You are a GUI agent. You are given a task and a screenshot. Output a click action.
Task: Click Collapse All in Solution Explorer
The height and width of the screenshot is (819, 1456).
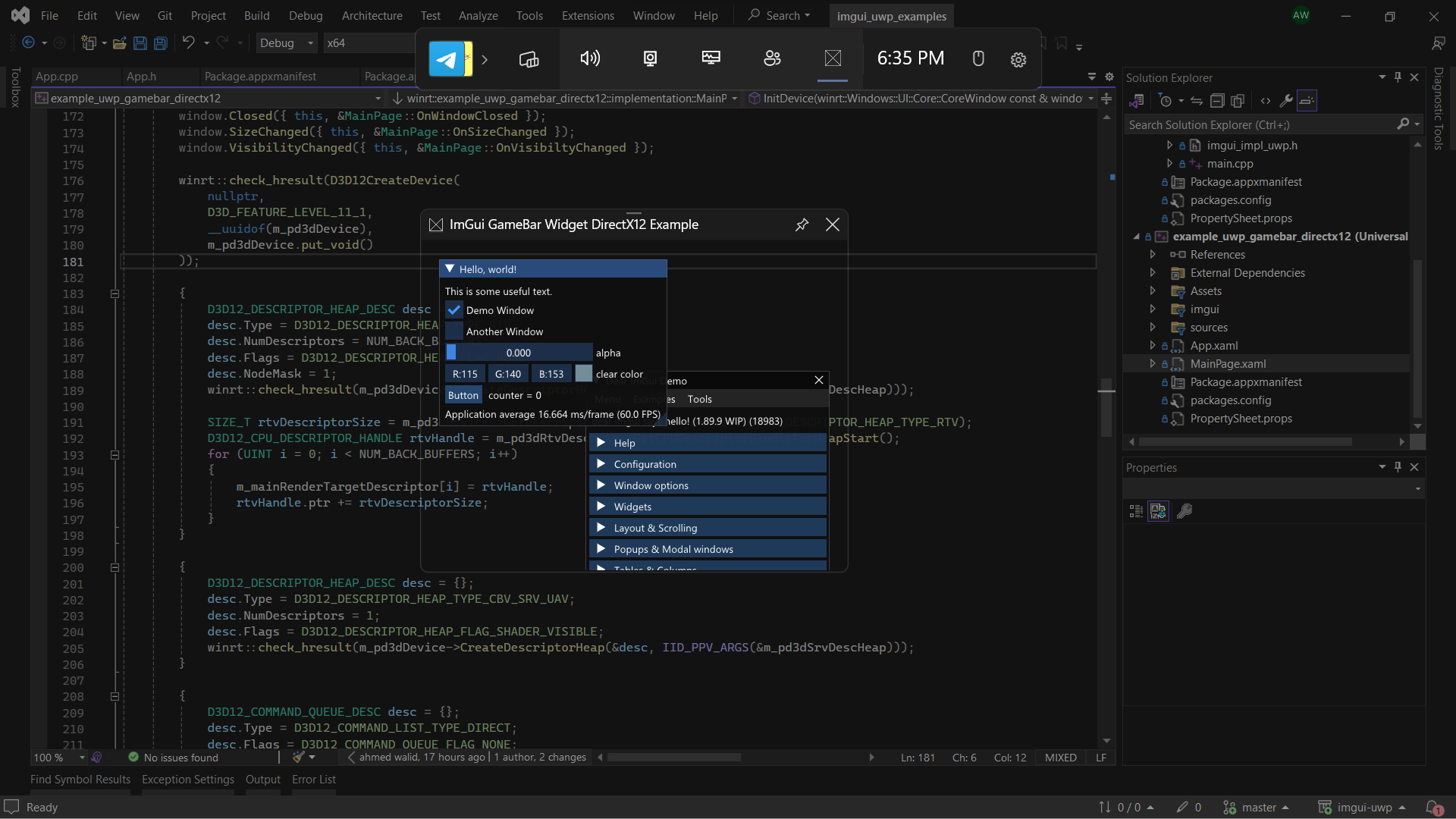(x=1217, y=101)
